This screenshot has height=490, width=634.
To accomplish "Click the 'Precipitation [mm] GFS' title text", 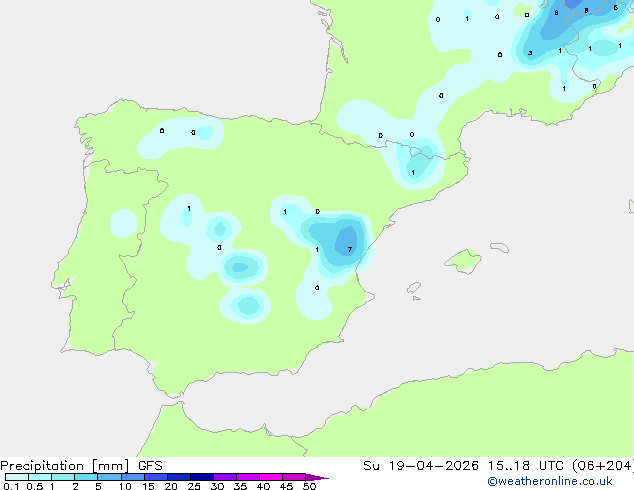I will tap(81, 466).
